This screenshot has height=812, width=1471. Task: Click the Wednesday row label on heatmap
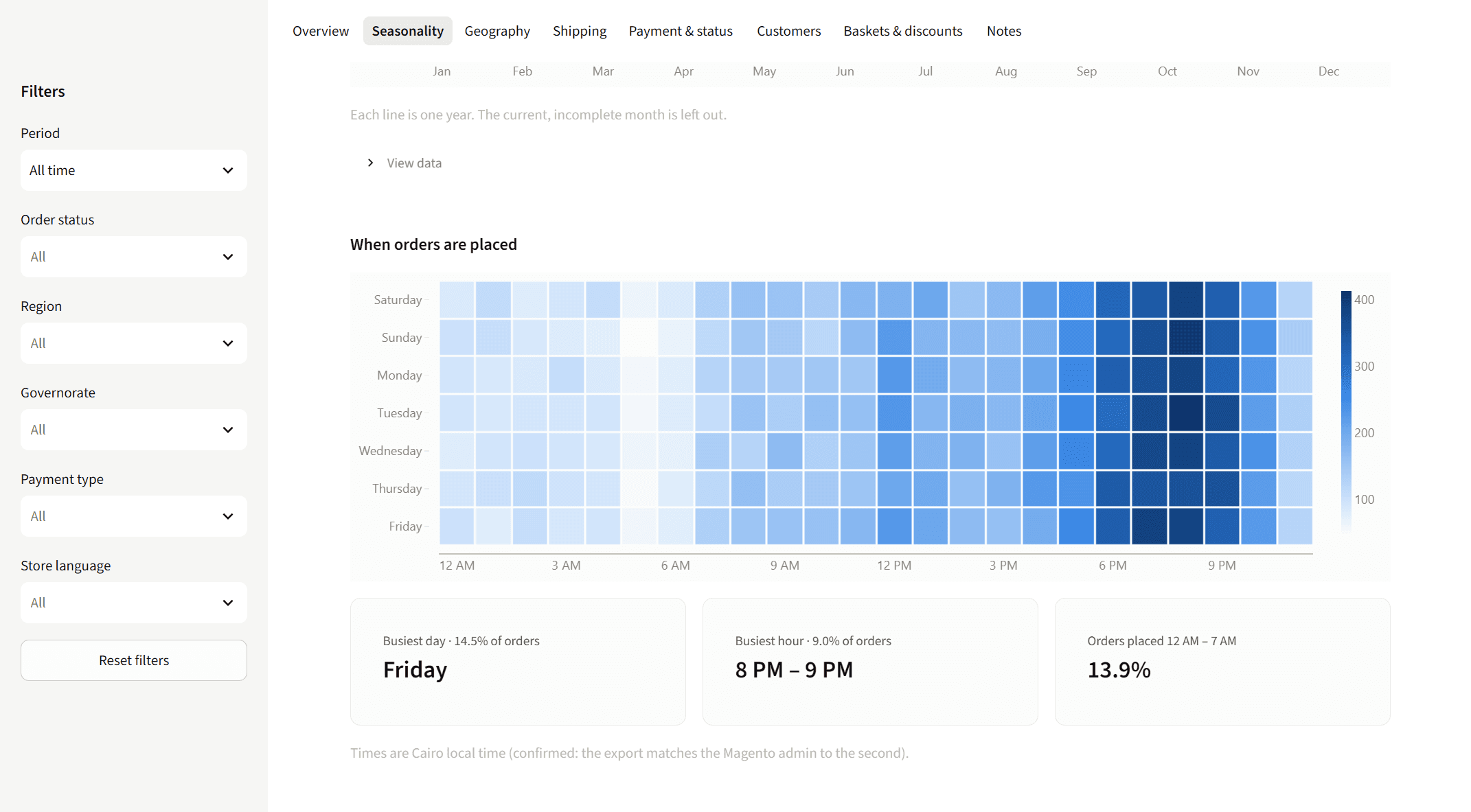(390, 451)
